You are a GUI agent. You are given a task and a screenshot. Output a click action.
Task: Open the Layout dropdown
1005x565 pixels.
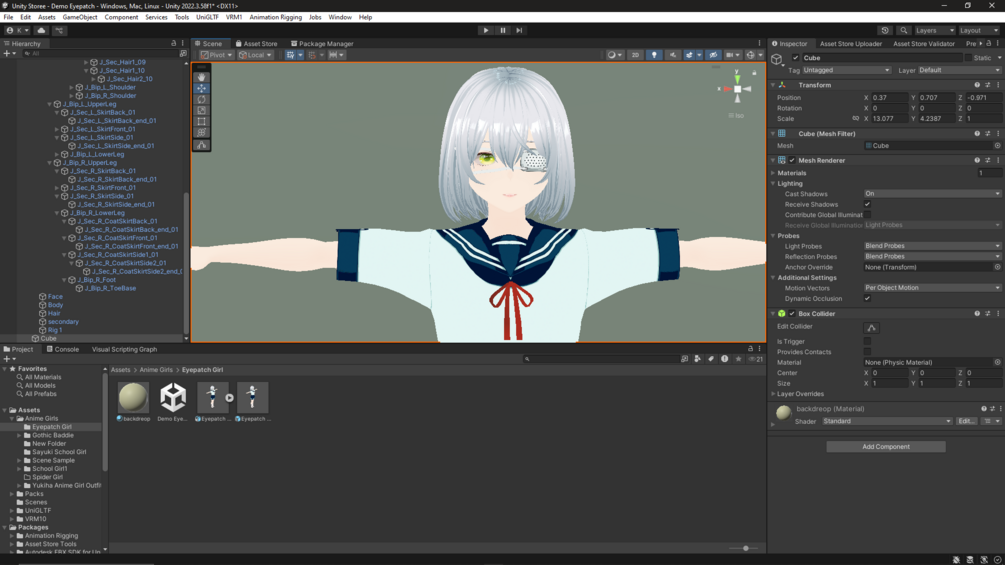click(979, 30)
